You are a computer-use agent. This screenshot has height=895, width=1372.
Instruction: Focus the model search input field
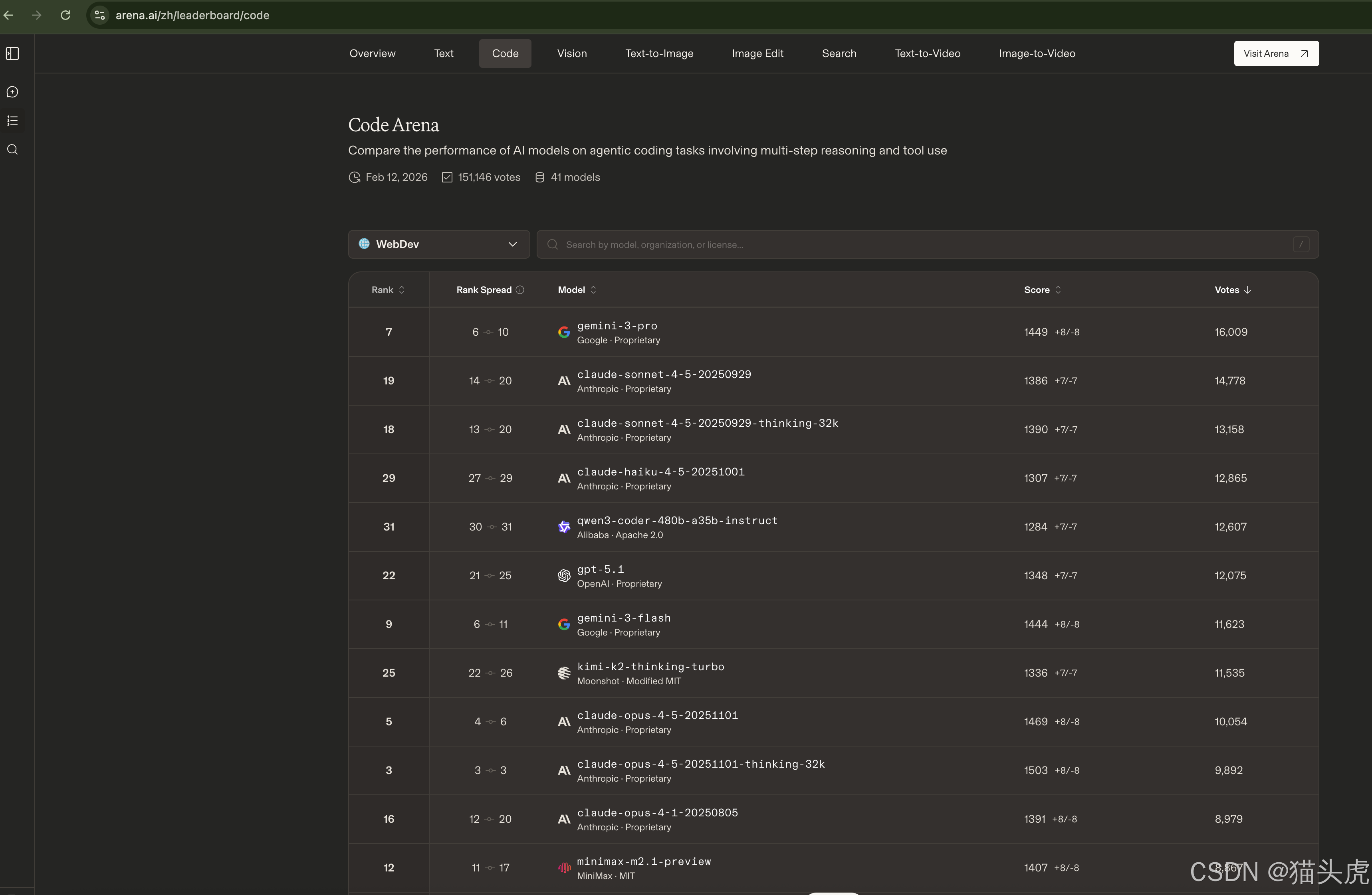click(922, 245)
